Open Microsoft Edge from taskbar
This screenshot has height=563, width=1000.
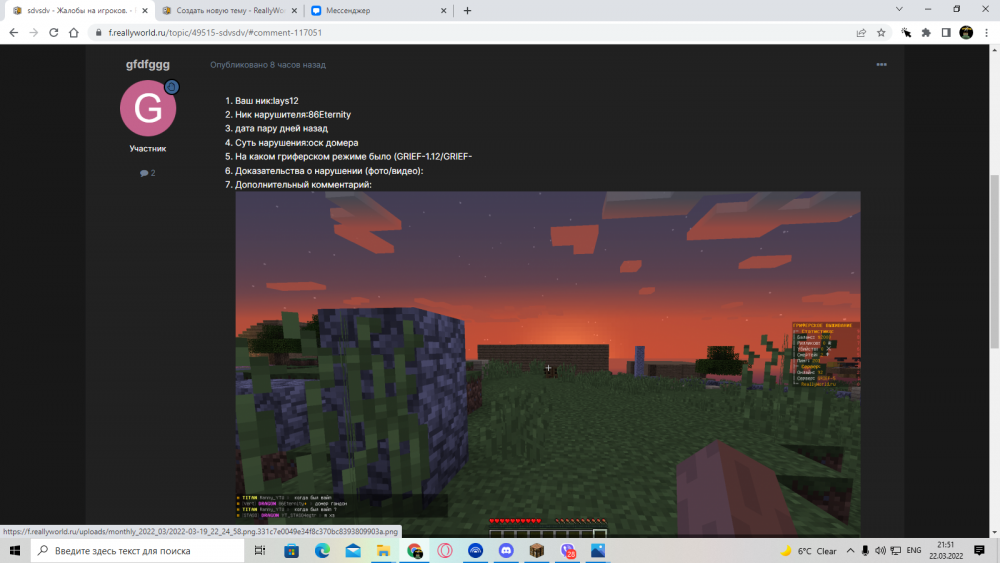pyautogui.click(x=322, y=550)
